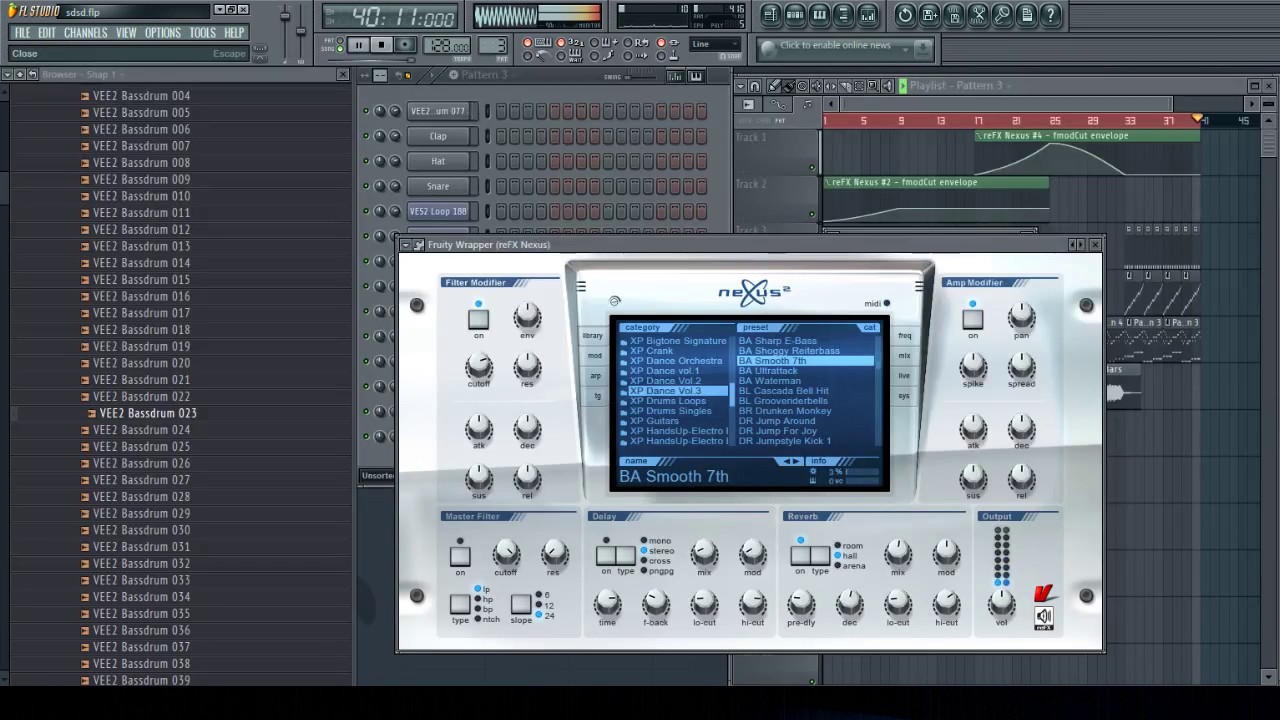Switch to Nexus arp tab

point(594,376)
